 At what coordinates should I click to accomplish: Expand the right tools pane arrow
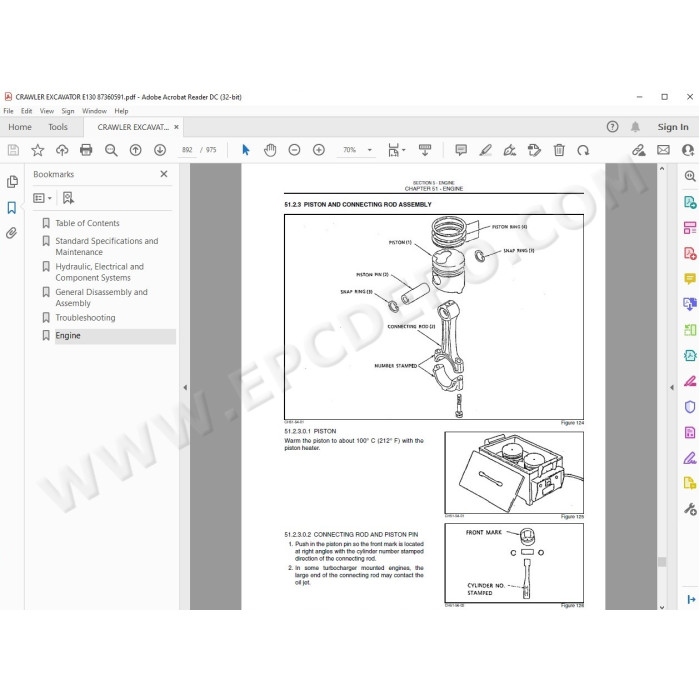point(672,388)
